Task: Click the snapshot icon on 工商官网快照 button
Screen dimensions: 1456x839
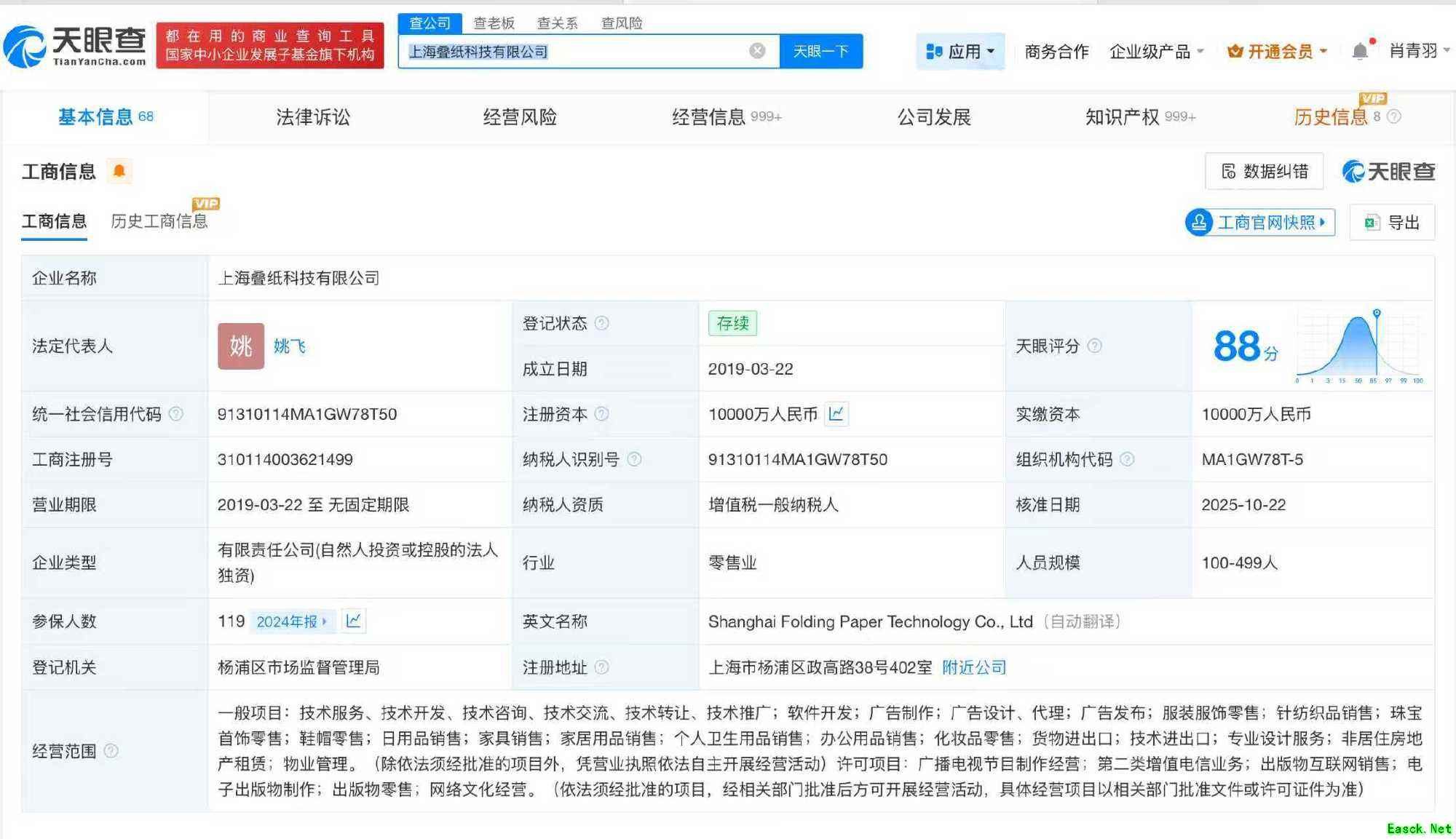Action: tap(1198, 222)
